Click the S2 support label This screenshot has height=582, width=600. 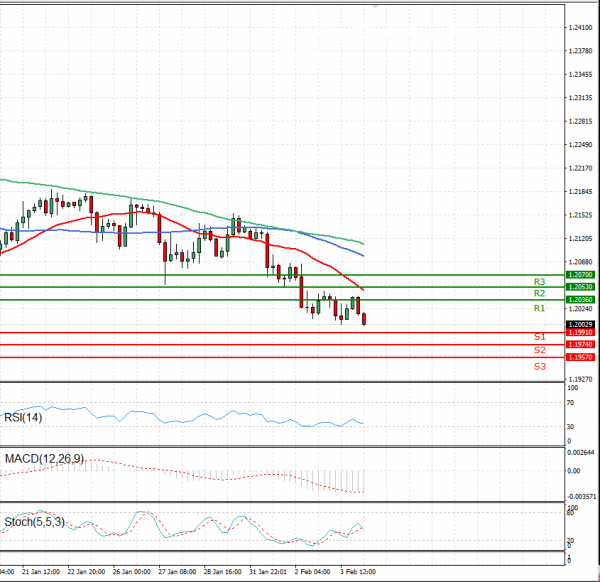pos(540,350)
